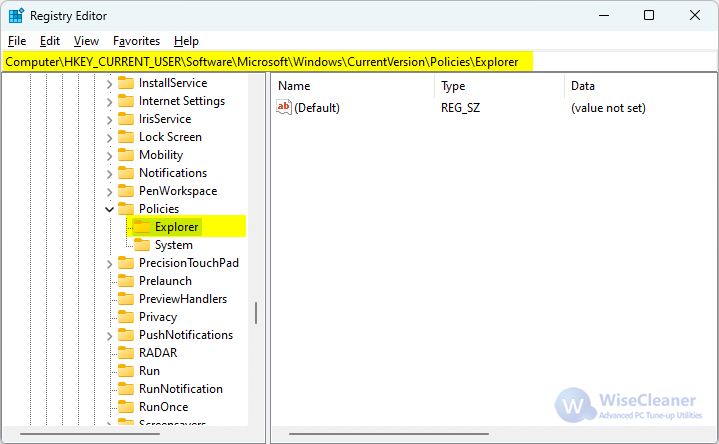719x444 pixels.
Task: Select the System key label under Policies
Action: pyautogui.click(x=173, y=245)
